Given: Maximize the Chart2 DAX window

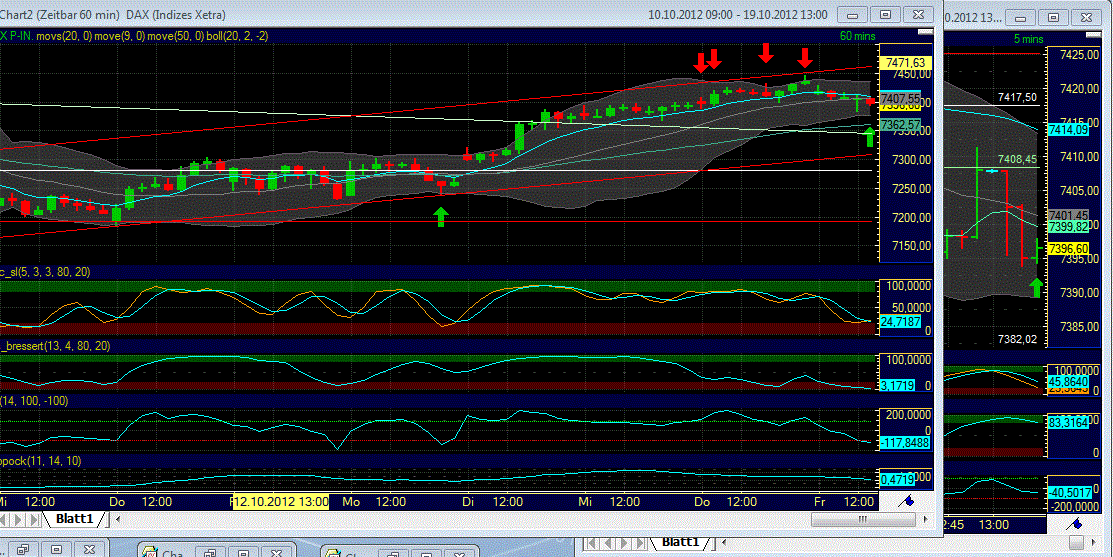Looking at the screenshot, I should tap(885, 14).
